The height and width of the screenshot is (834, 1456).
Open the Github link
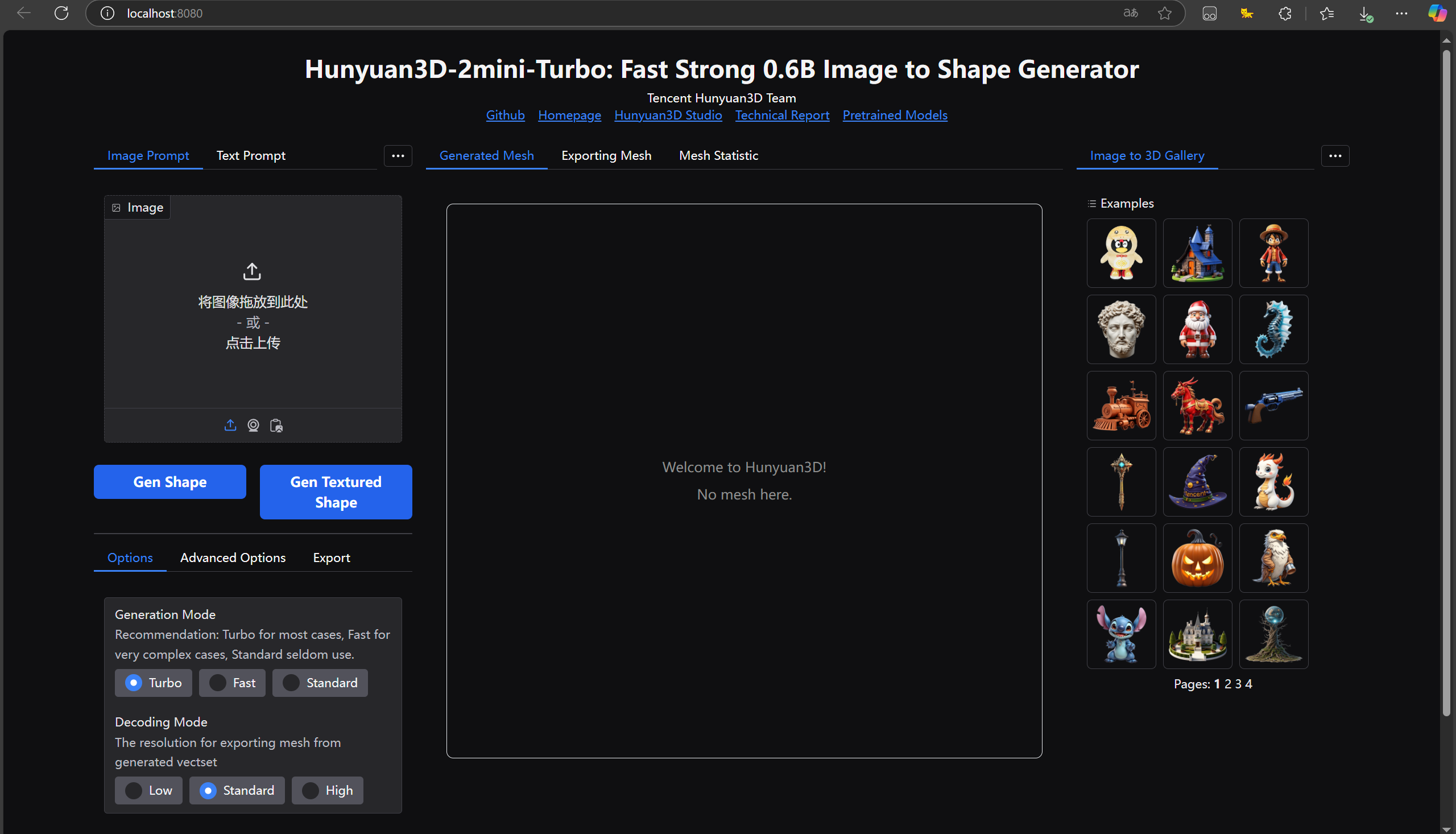click(506, 115)
